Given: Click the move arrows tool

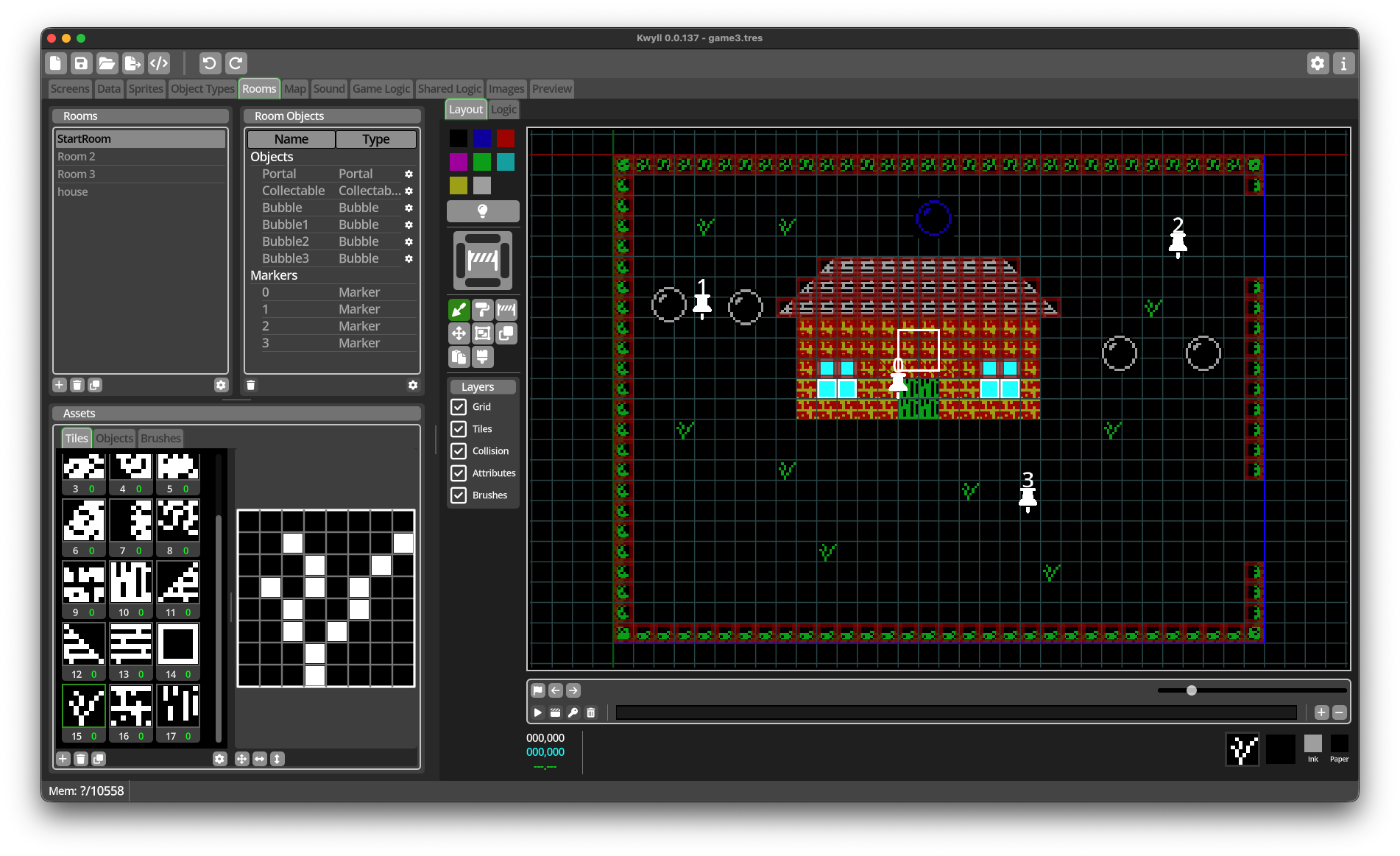Looking at the screenshot, I should tap(459, 333).
